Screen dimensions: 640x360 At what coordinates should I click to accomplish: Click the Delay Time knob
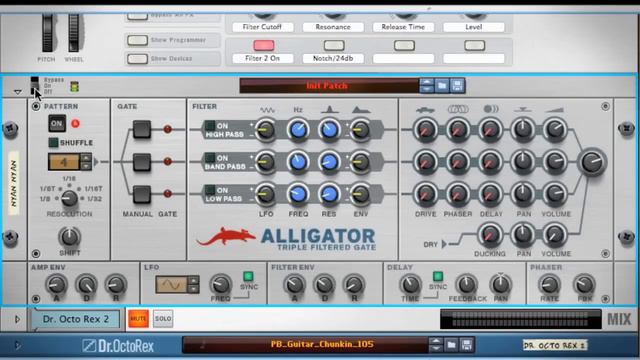pyautogui.click(x=410, y=284)
